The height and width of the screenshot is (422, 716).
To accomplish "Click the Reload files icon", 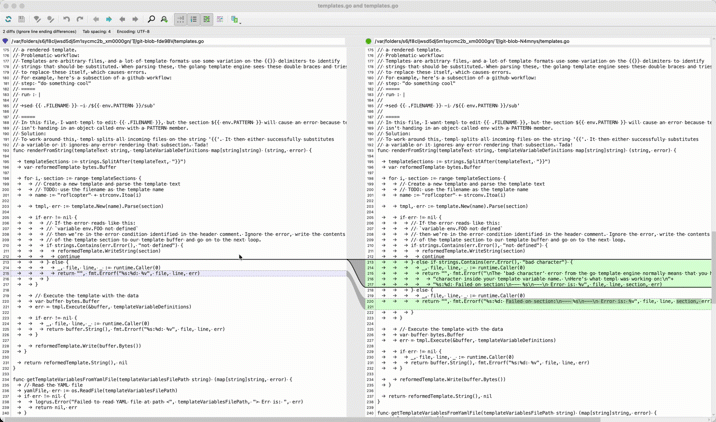I will tap(8, 19).
